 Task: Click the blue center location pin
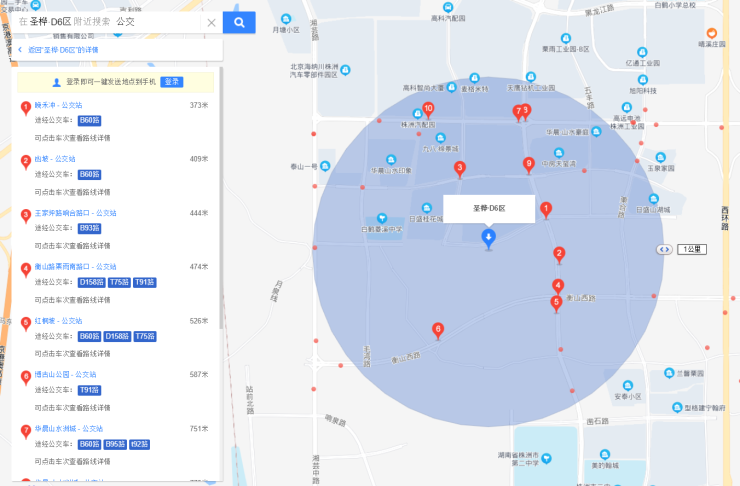(x=488, y=238)
